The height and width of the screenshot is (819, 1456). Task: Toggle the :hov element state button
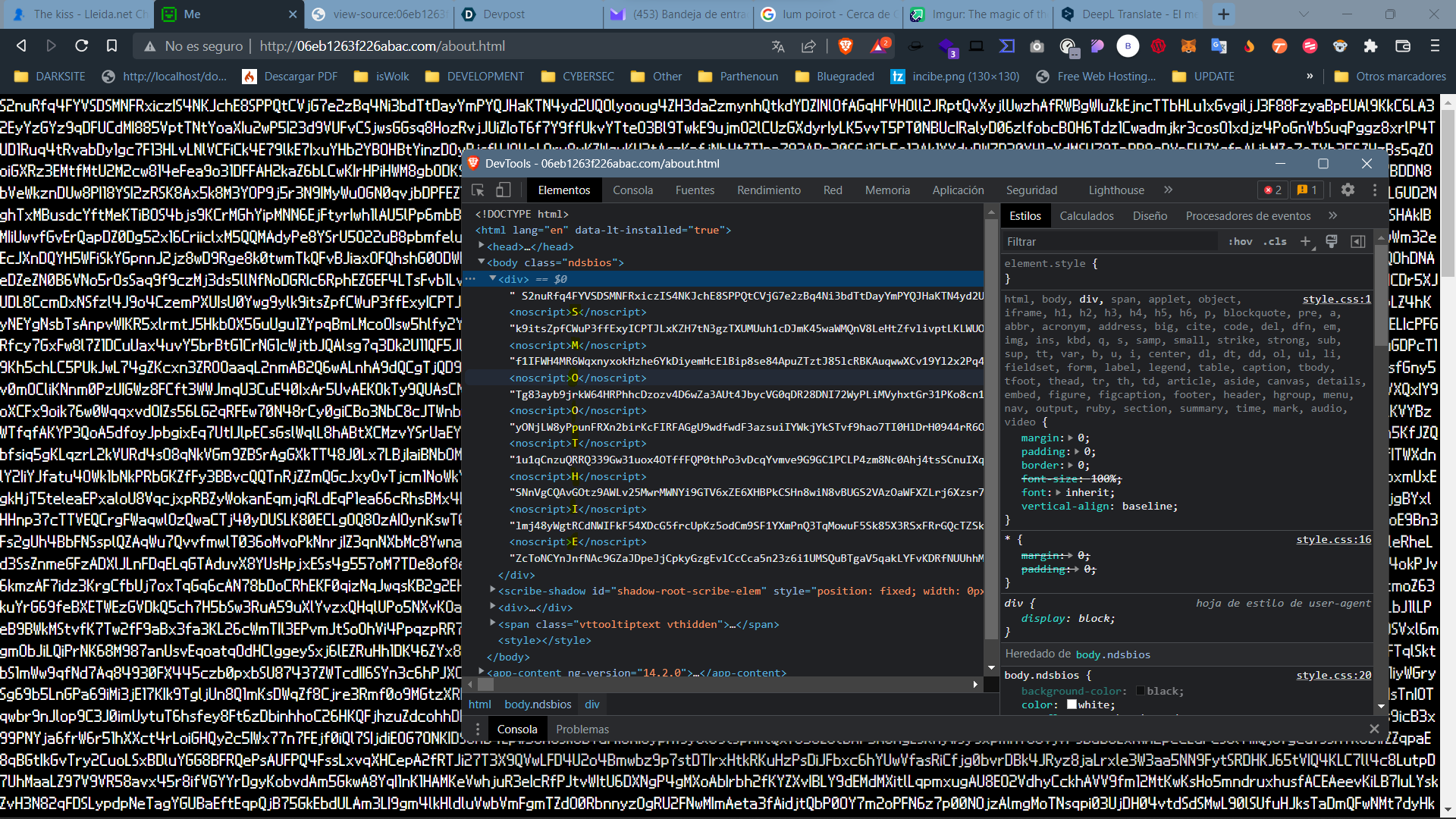[x=1240, y=241]
